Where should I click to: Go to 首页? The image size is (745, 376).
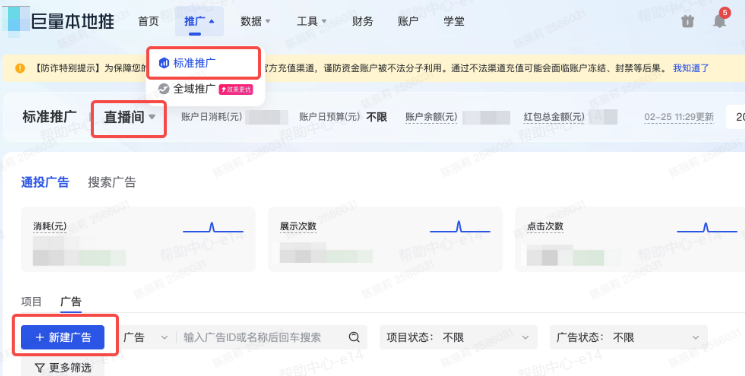coord(148,21)
